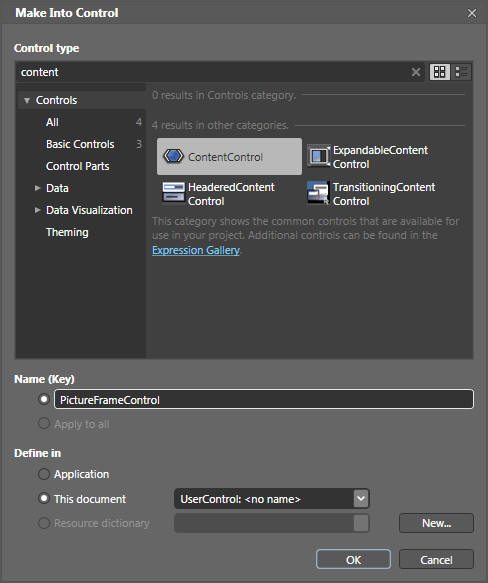Viewport: 488px width, 583px height.
Task: Expand the Data Visualization category
Action: pos(37,210)
